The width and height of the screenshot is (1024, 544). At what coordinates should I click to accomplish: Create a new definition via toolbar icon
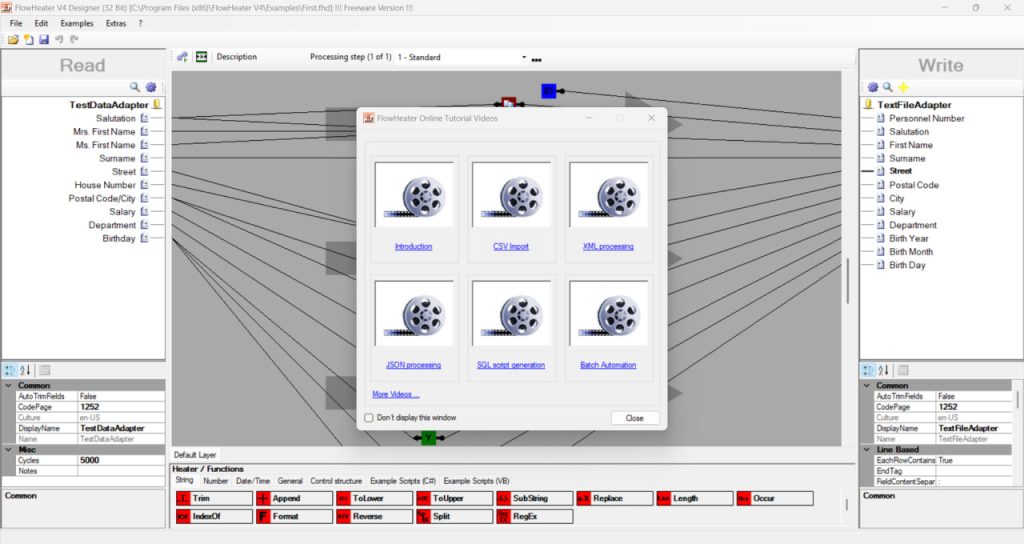click(x=29, y=40)
